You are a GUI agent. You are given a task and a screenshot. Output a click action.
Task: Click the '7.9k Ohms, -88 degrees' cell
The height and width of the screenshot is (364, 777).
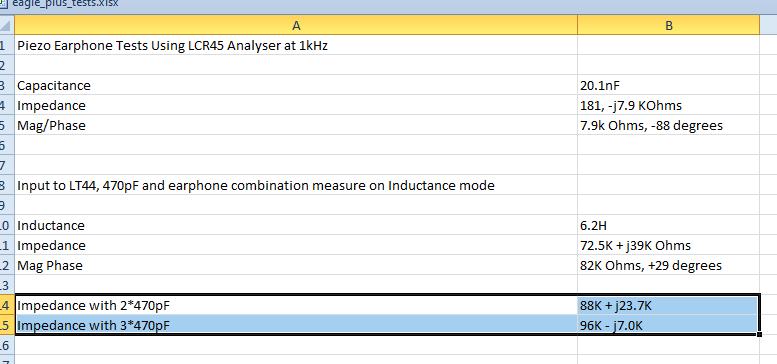click(668, 125)
